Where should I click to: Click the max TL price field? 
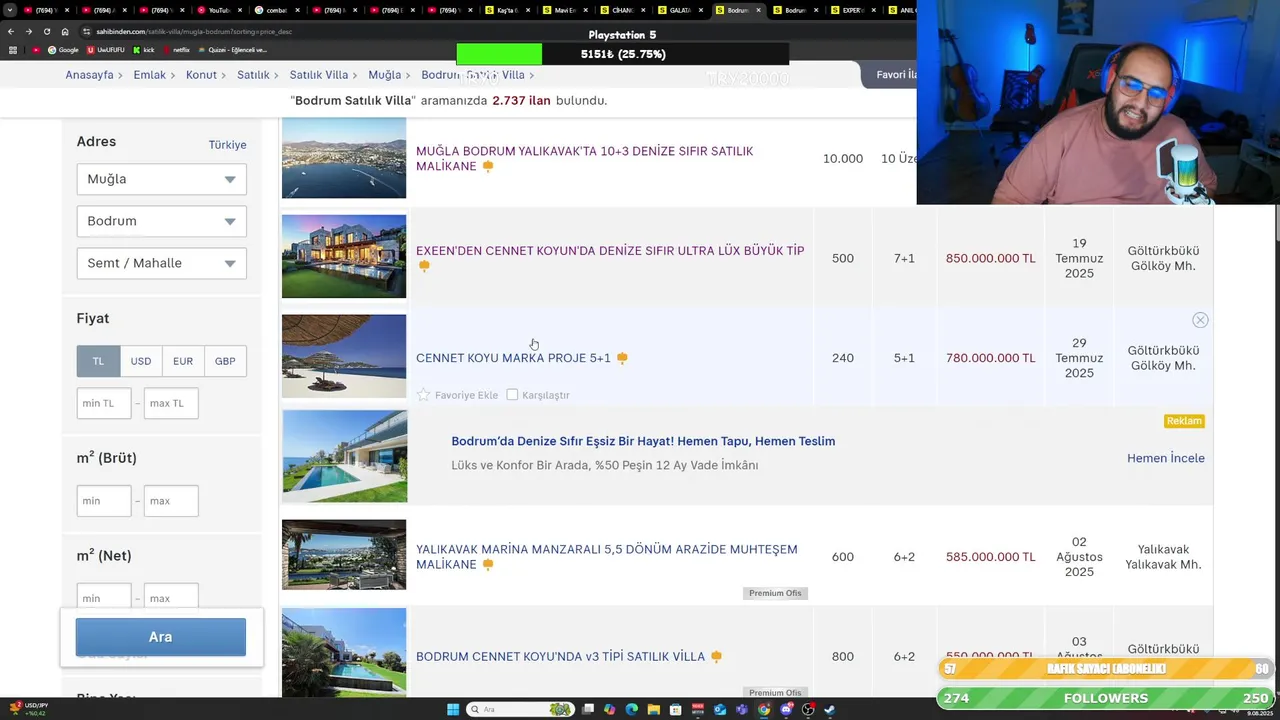click(x=171, y=403)
